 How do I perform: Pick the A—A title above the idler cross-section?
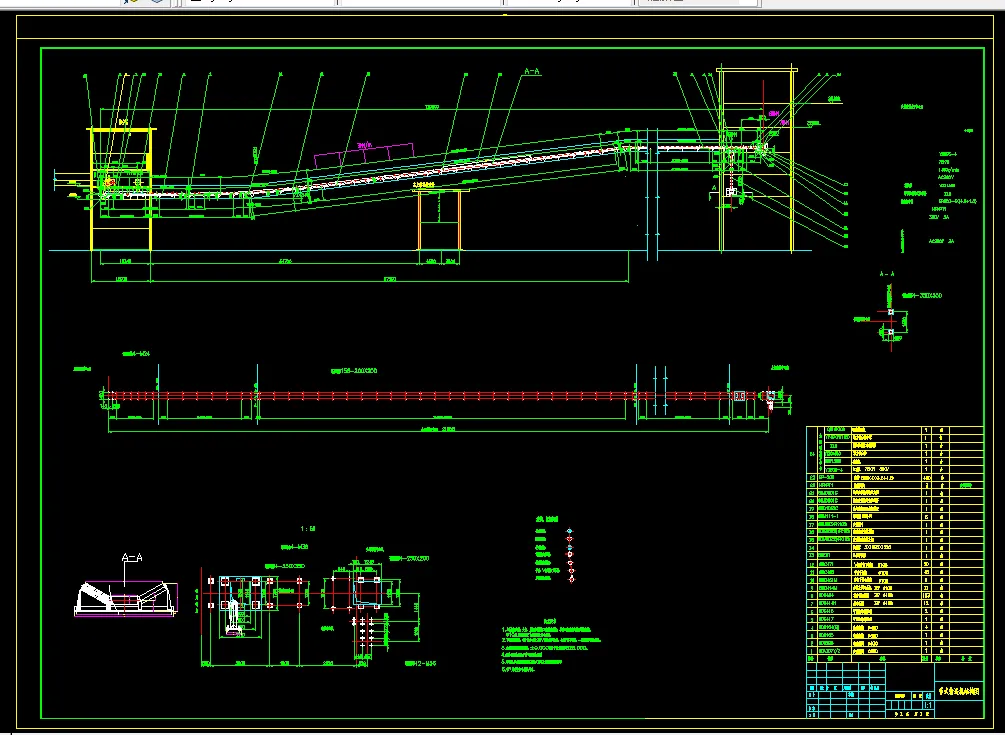coord(132,558)
